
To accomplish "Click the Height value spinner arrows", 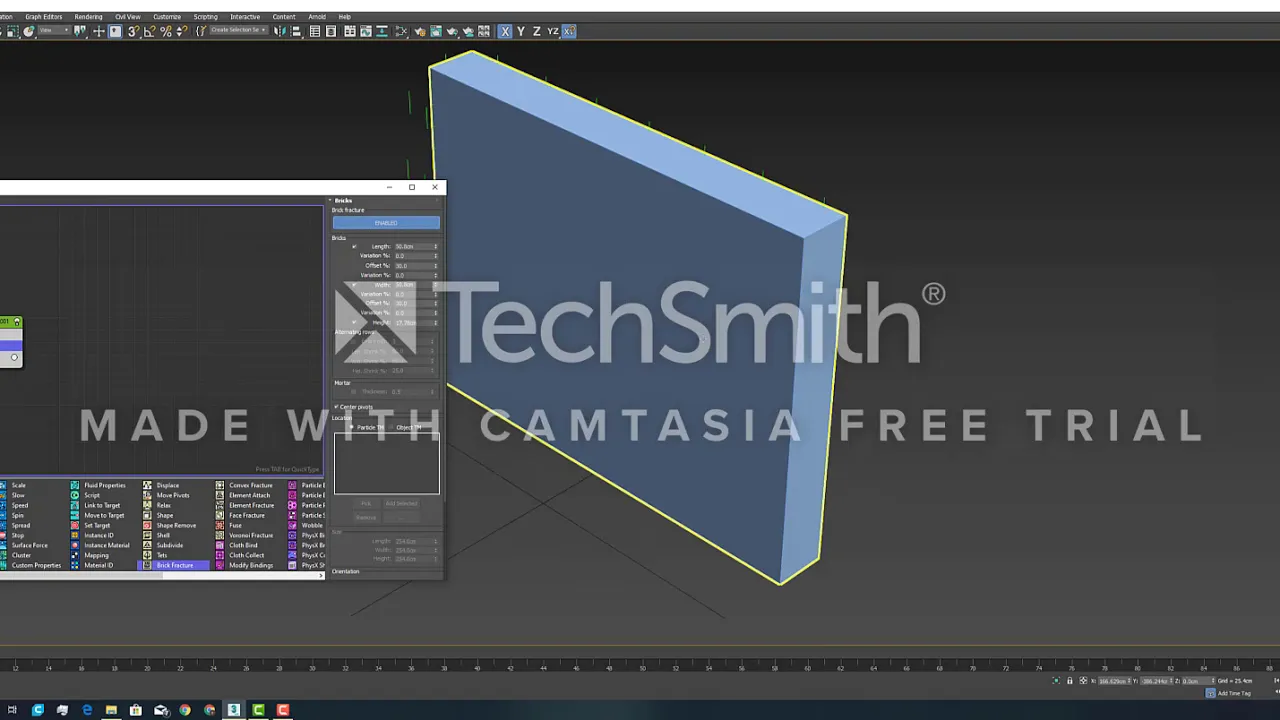I will click(x=436, y=323).
